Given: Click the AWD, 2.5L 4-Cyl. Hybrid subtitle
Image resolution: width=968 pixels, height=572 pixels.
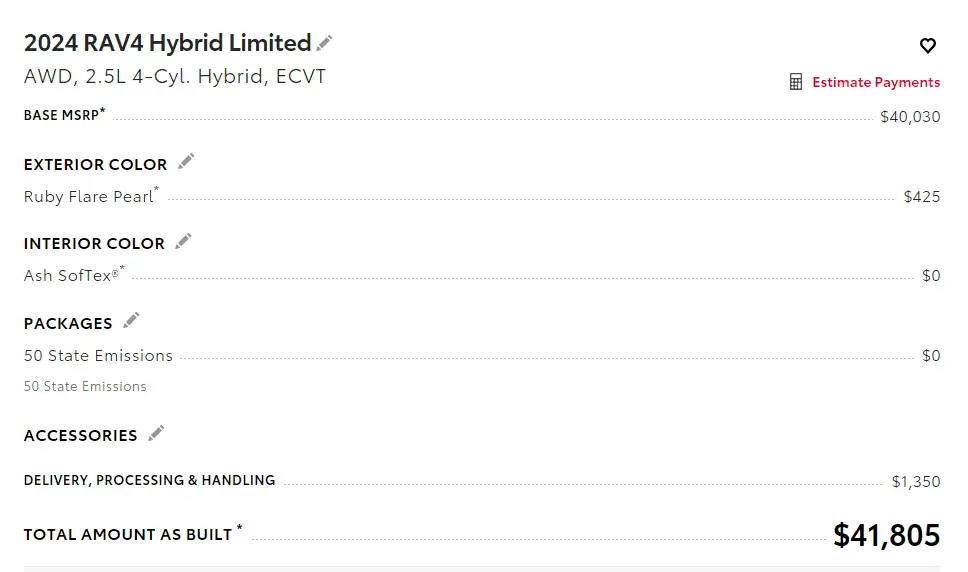Looking at the screenshot, I should 174,76.
